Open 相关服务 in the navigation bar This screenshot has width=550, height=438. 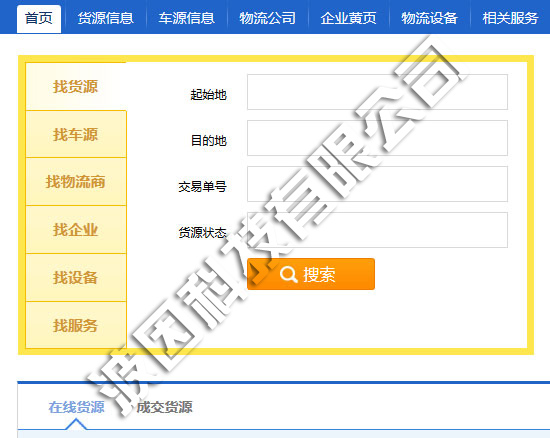[x=510, y=18]
